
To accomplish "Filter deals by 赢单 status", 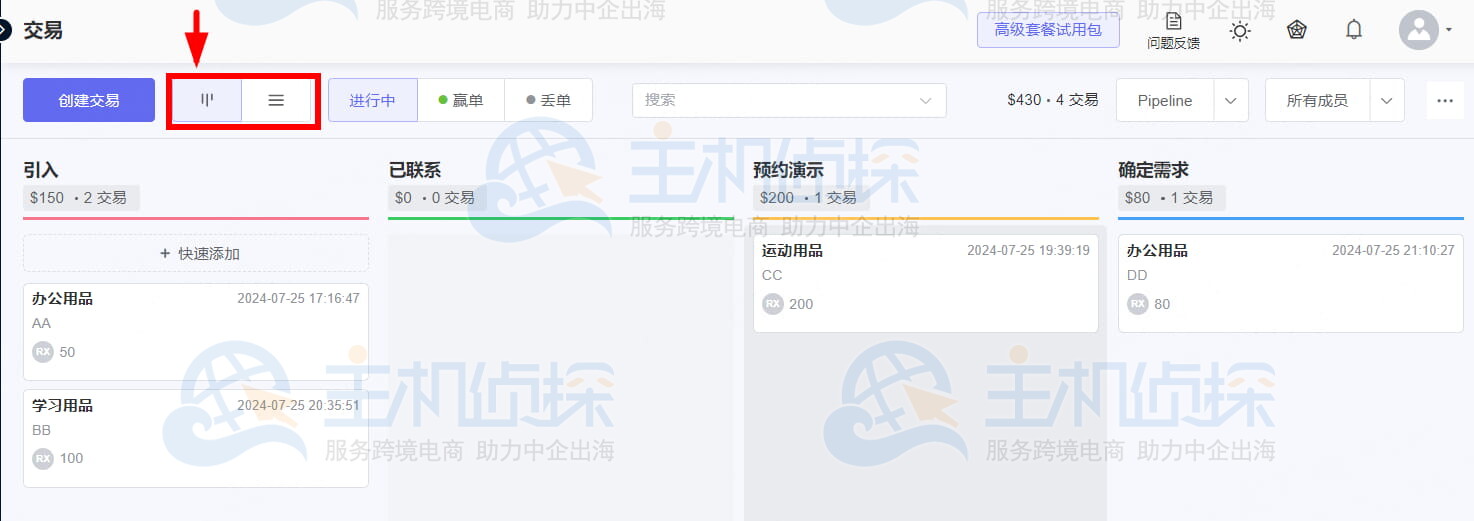I will (x=461, y=100).
